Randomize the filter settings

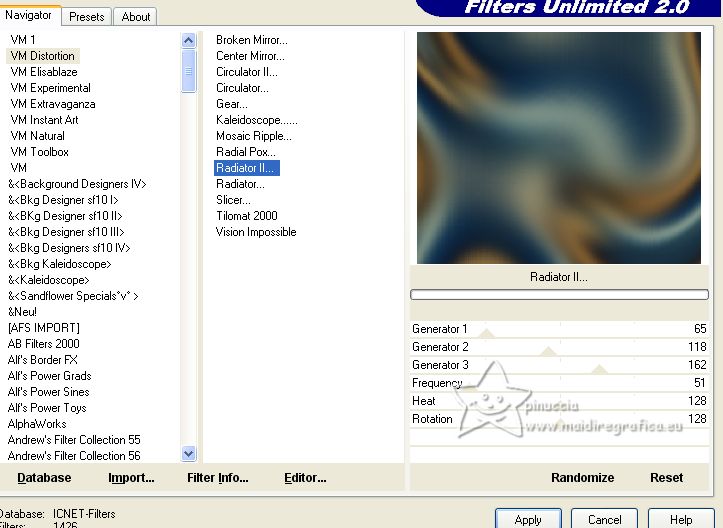coord(582,478)
